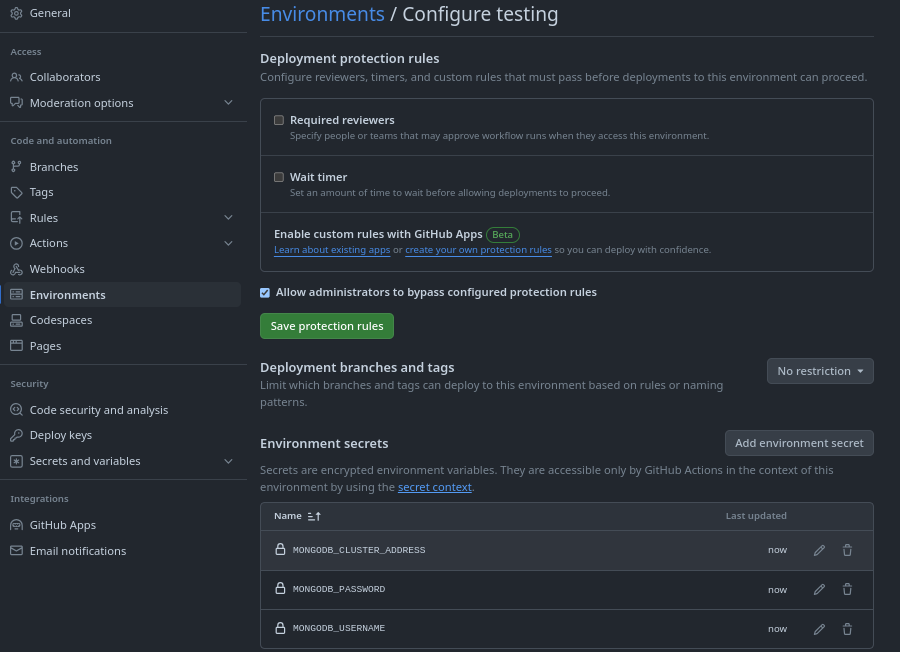This screenshot has height=652, width=900.
Task: Expand the Moderation options chevron
Action: (x=228, y=103)
